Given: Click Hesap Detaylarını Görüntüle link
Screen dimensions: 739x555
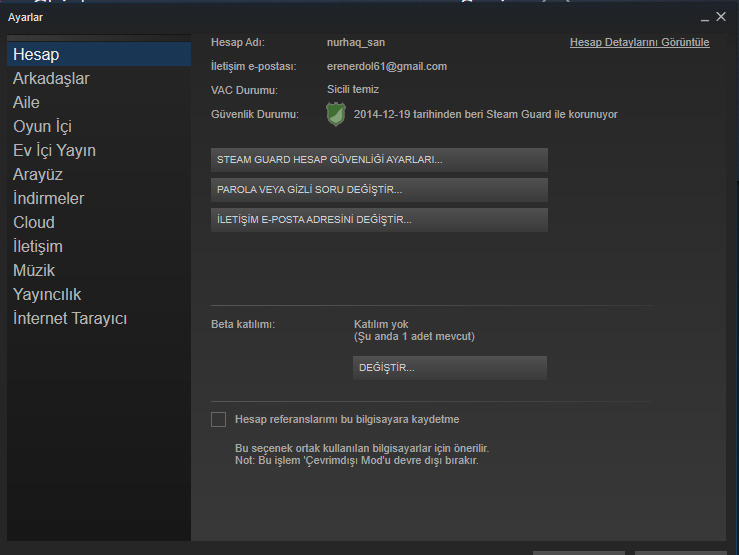Looking at the screenshot, I should (x=640, y=42).
